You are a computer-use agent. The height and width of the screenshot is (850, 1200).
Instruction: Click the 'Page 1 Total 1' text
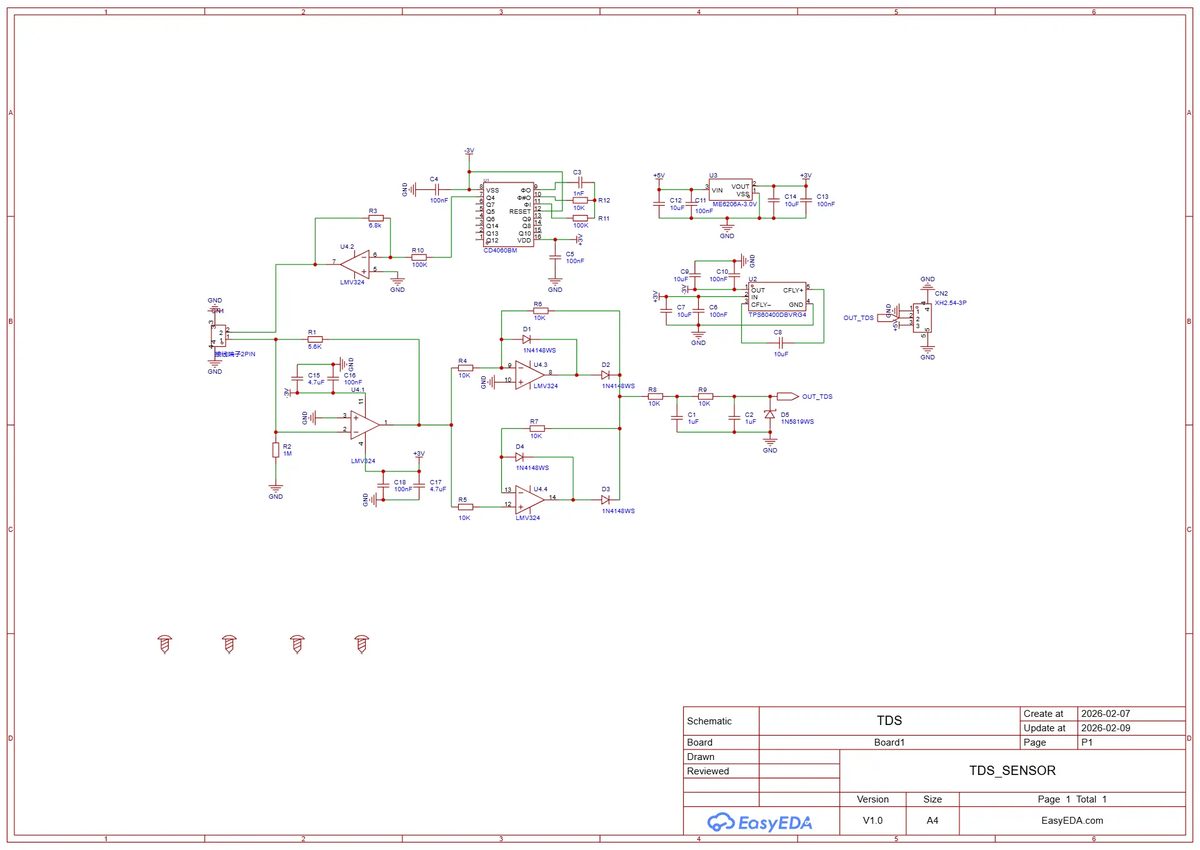(x=1072, y=799)
